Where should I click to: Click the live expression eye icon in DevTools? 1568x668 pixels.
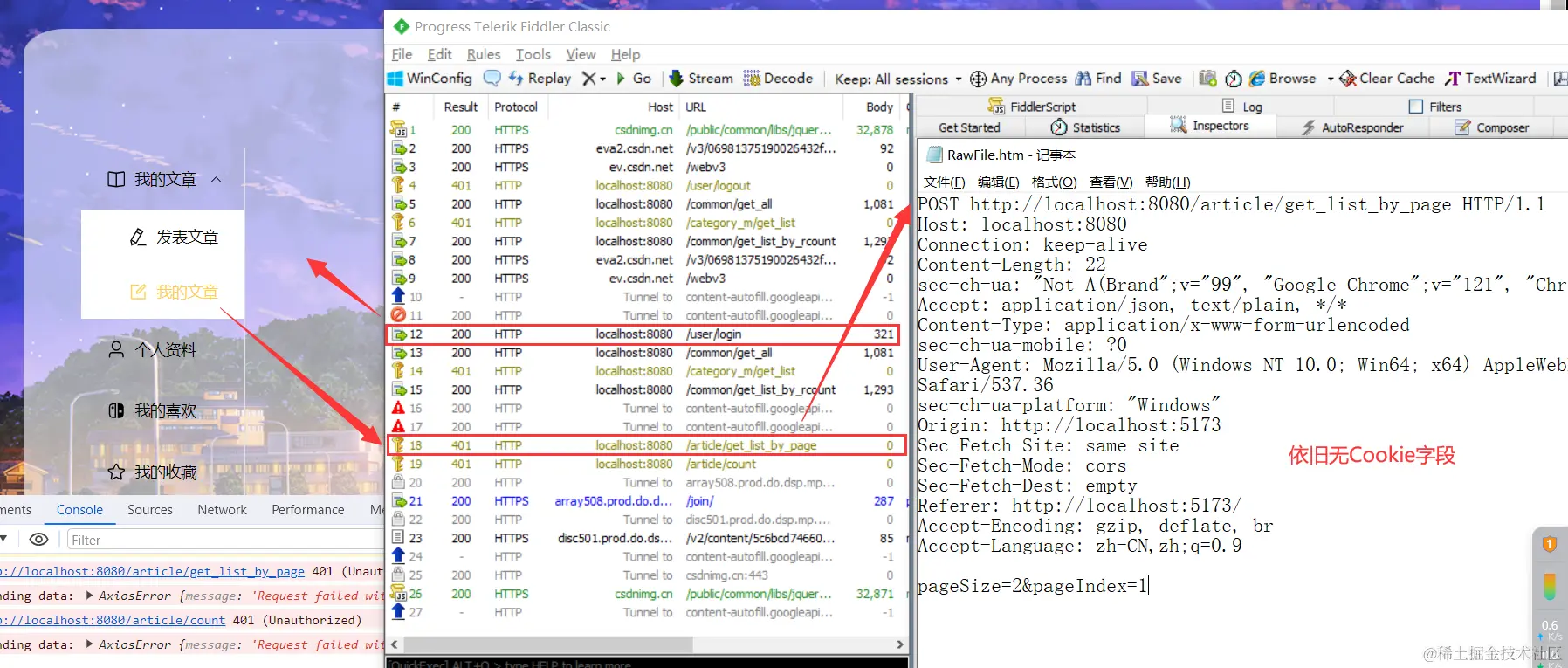(x=39, y=540)
